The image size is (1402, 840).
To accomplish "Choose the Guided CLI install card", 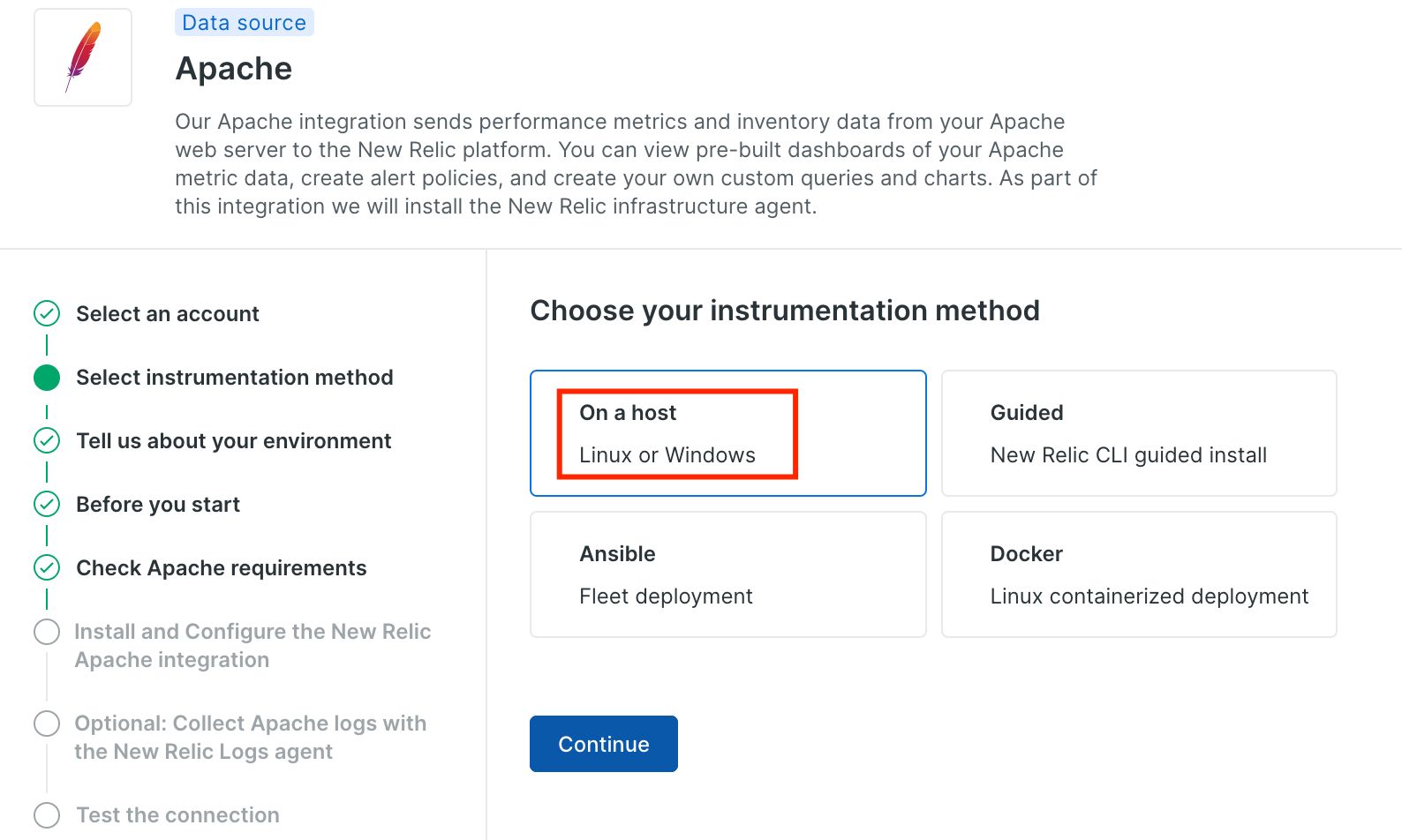I will [x=1139, y=433].
